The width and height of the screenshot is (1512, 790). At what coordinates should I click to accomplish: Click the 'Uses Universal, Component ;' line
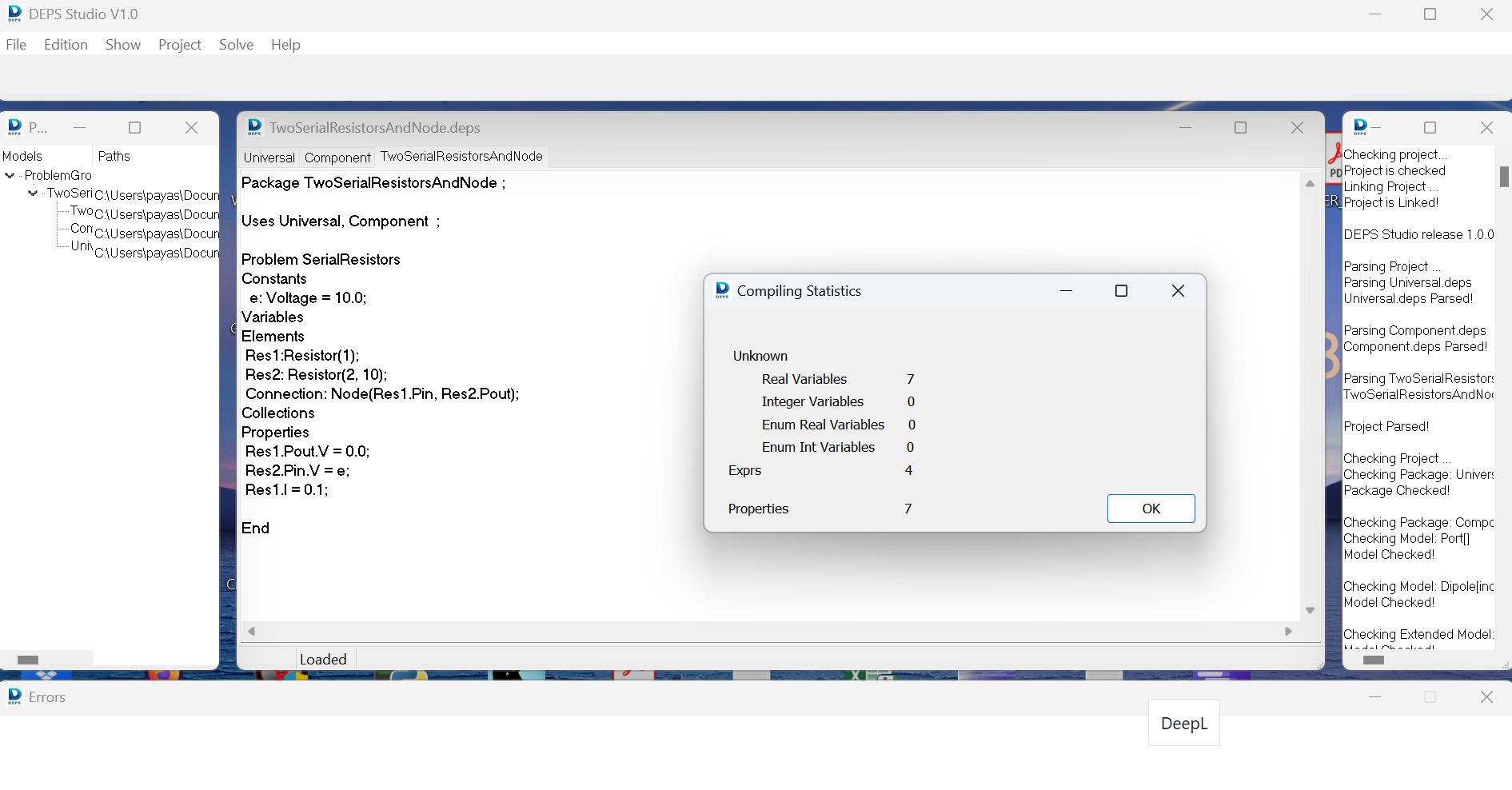click(341, 221)
